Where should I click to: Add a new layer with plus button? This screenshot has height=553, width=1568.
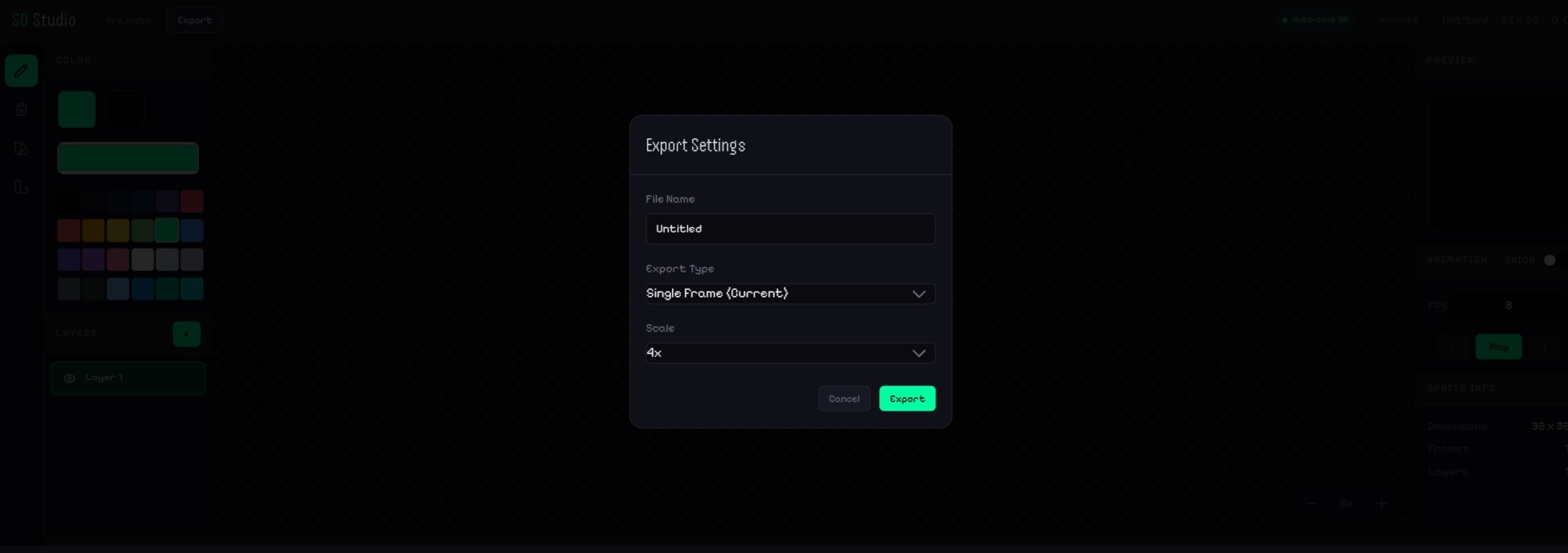pyautogui.click(x=187, y=334)
